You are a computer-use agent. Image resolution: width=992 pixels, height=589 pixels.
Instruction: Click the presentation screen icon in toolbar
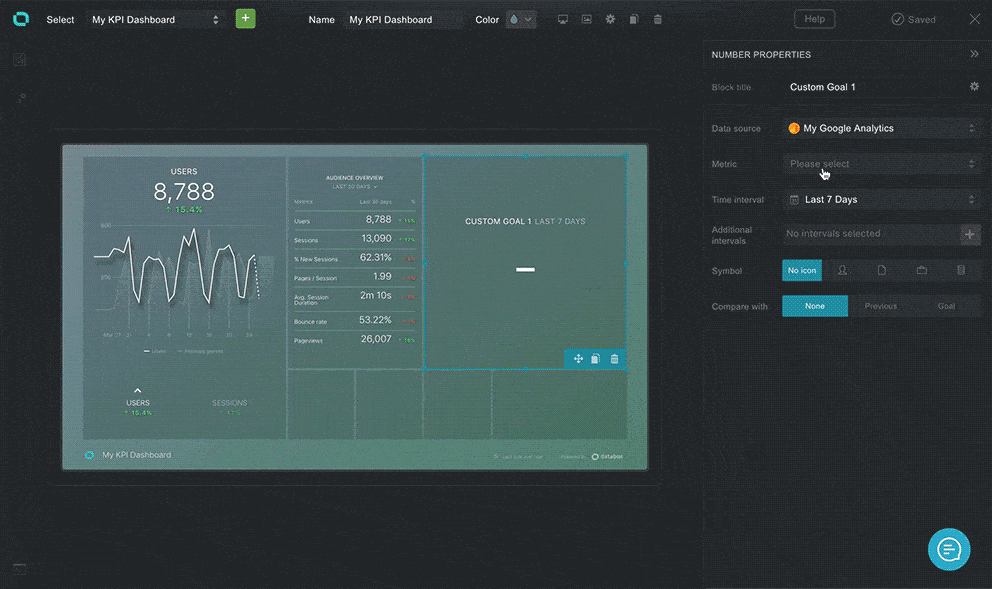563,19
